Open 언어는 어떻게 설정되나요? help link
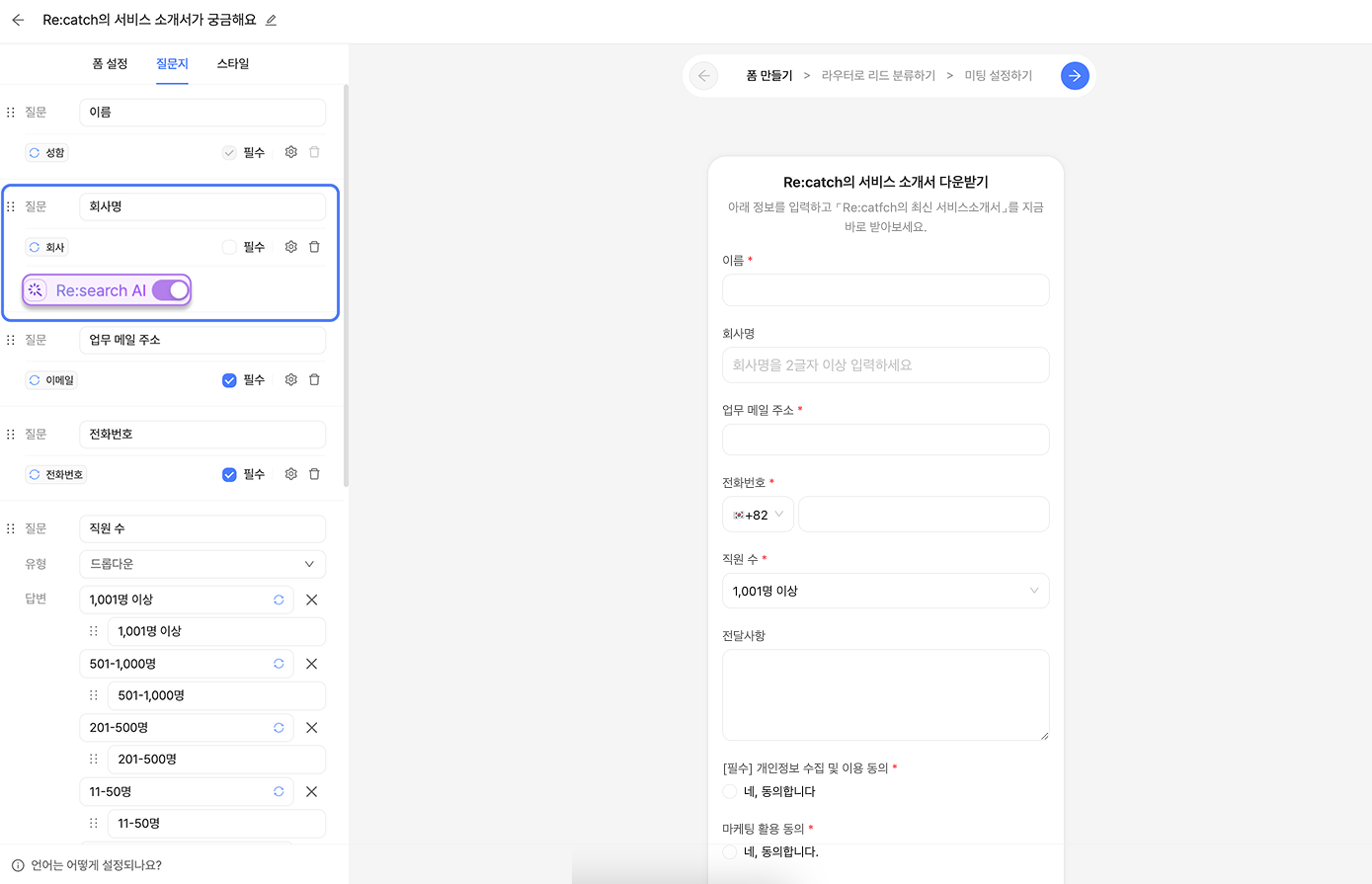This screenshot has height=884, width=1372. click(96, 865)
